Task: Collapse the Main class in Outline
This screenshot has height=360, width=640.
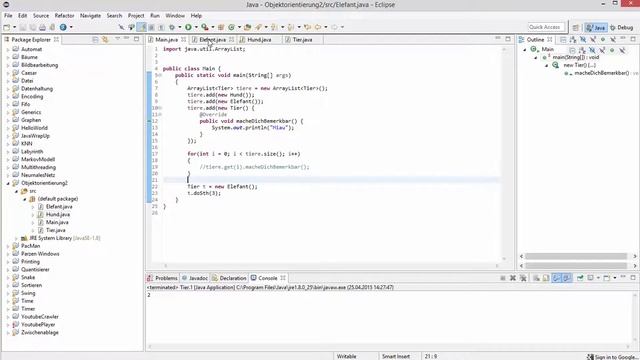Action: click(525, 49)
